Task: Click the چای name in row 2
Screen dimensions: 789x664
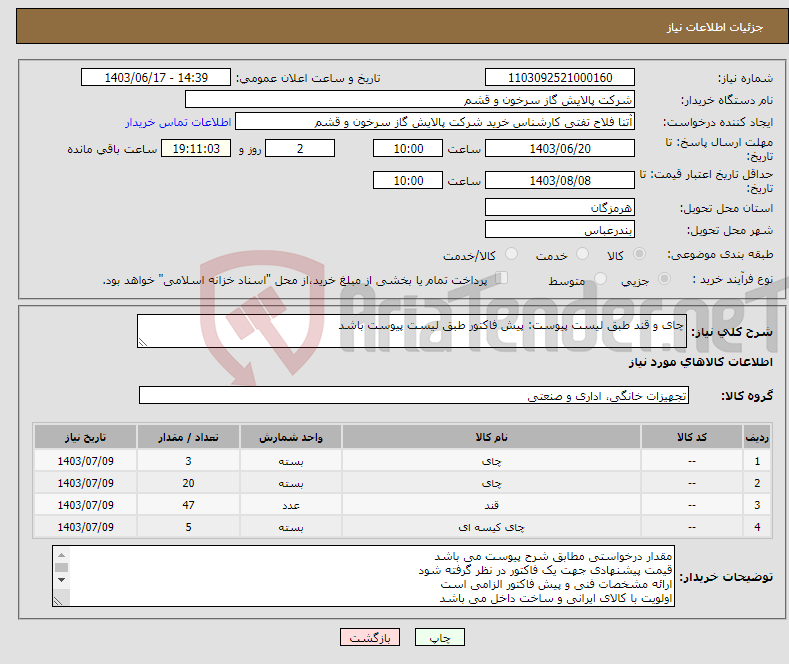Action: [x=491, y=483]
